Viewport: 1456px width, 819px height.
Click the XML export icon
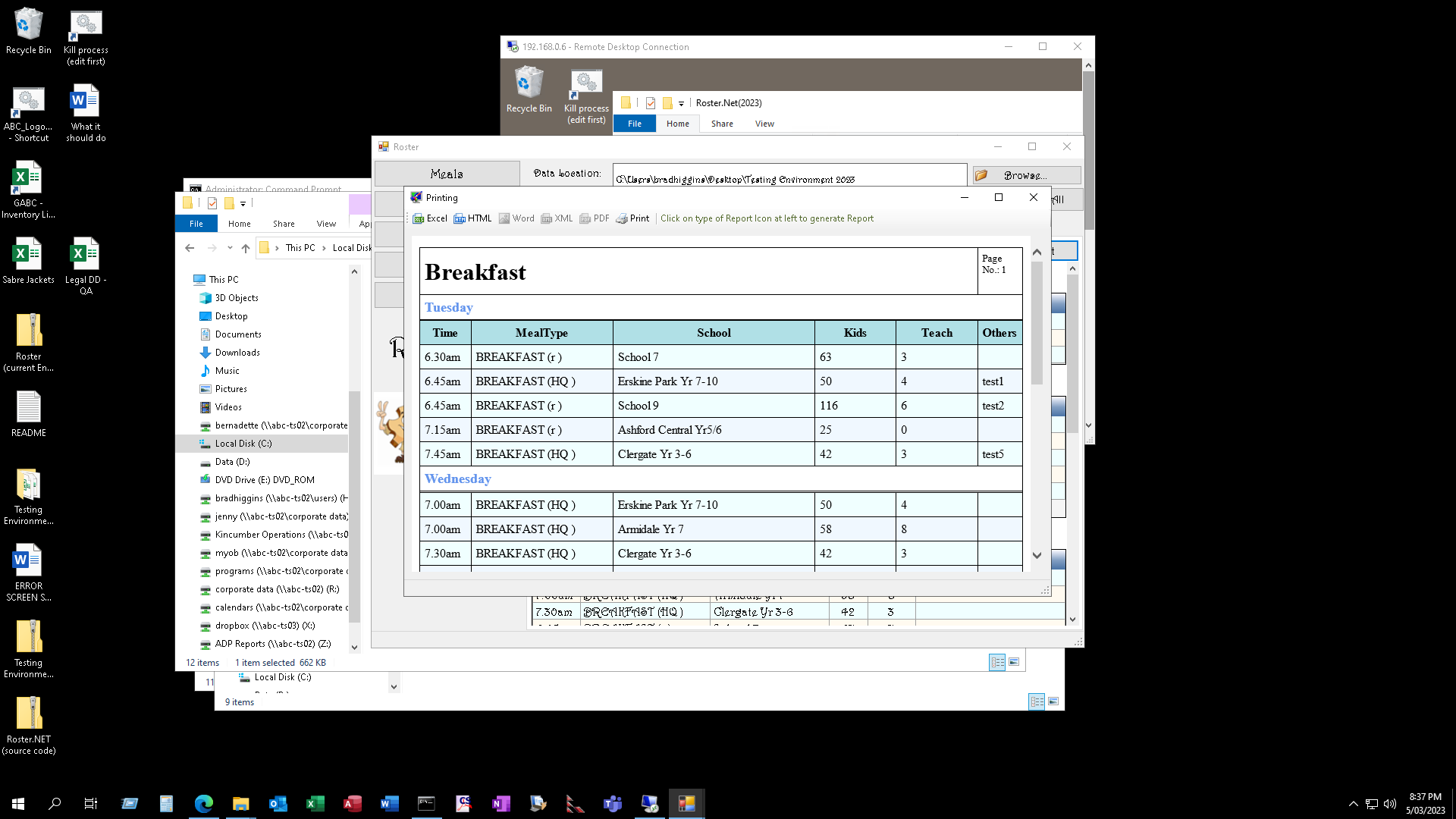pyautogui.click(x=557, y=218)
